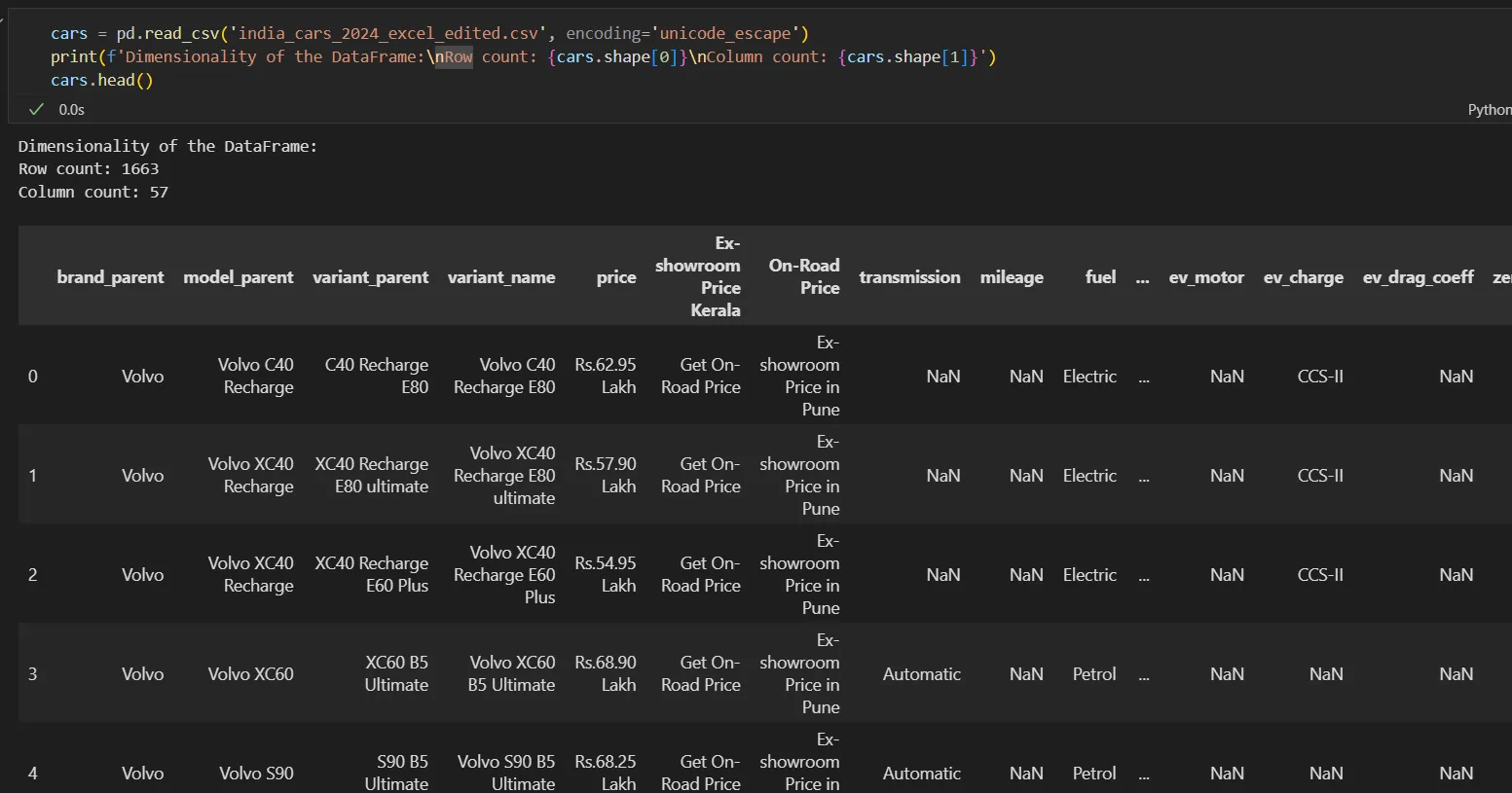Click the 'S90 B5 Ultimate' variant_parent cell
This screenshot has height=793, width=1512.
pos(396,773)
